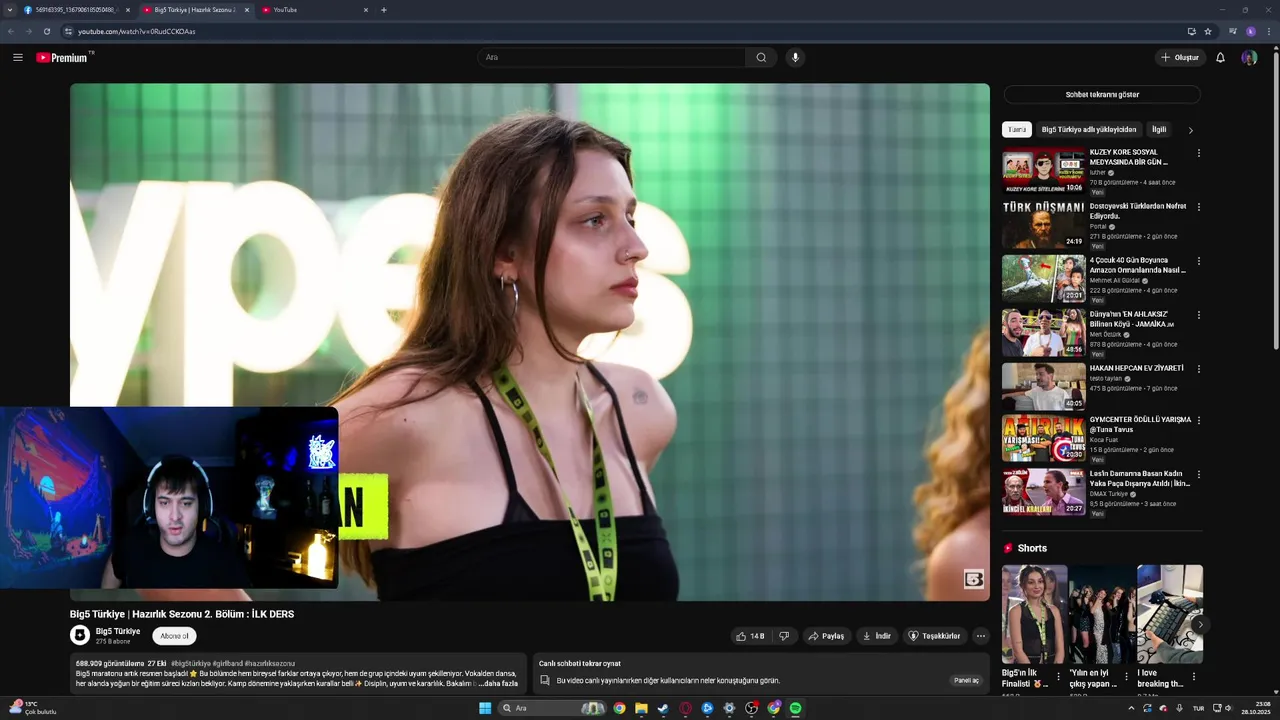This screenshot has width=1280, height=720.
Task: Open options for Dostoyevski video
Action: pos(1198,207)
